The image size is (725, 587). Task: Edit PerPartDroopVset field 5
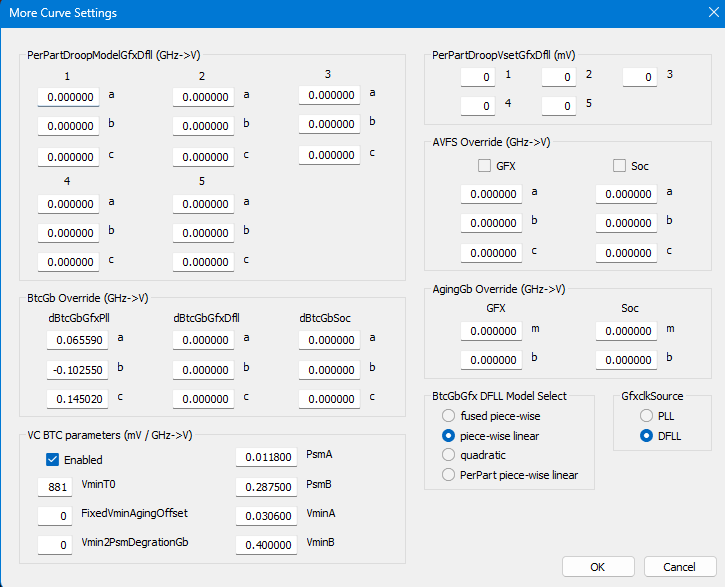pos(559,106)
